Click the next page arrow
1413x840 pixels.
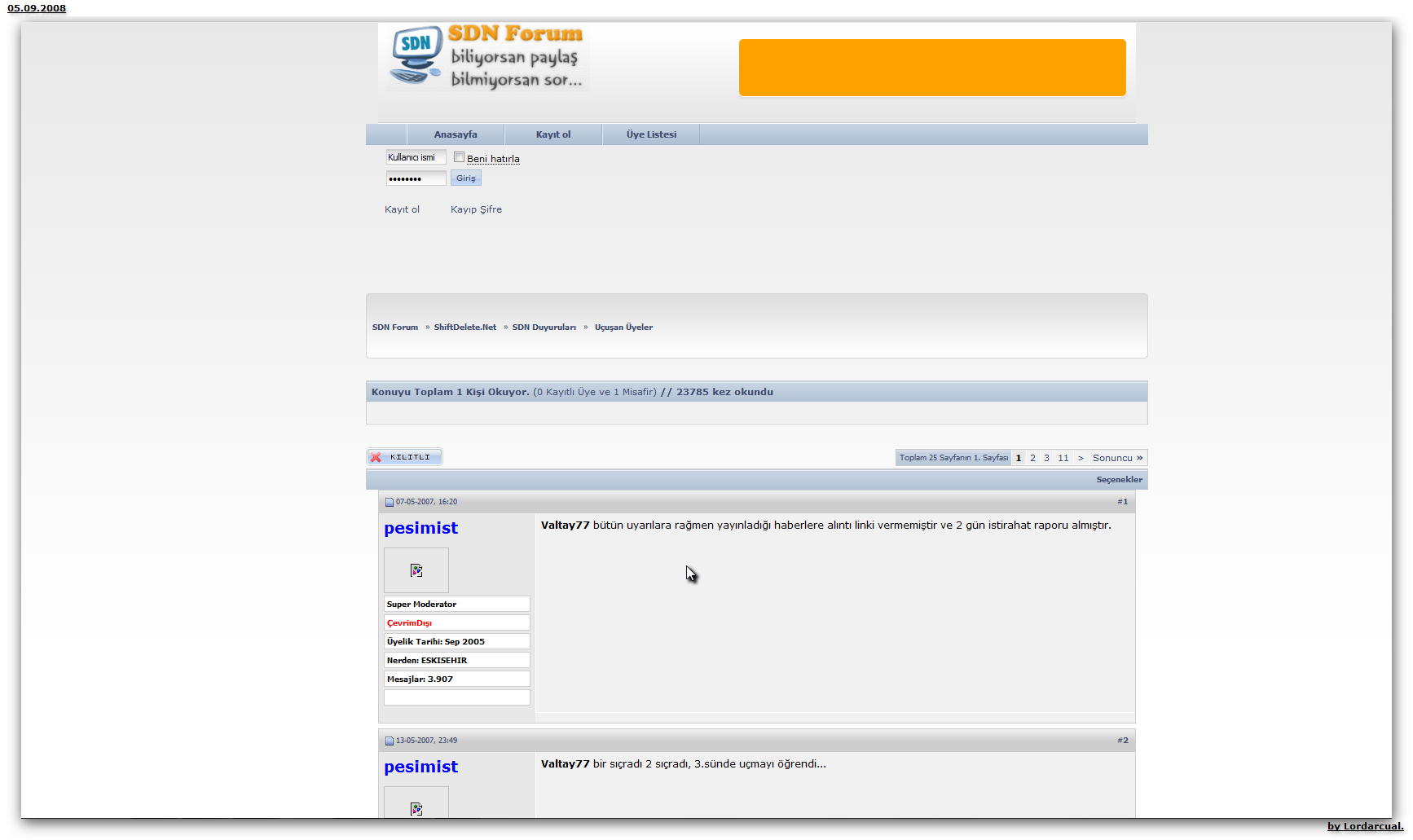(x=1081, y=458)
